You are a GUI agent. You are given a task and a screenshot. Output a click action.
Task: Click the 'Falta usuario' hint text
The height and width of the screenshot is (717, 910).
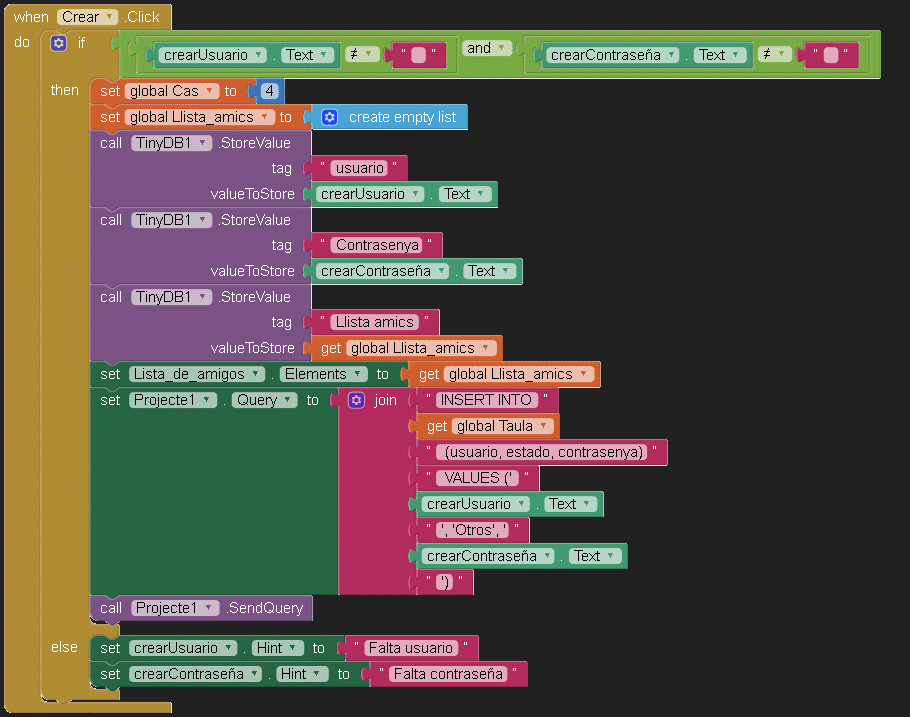411,648
